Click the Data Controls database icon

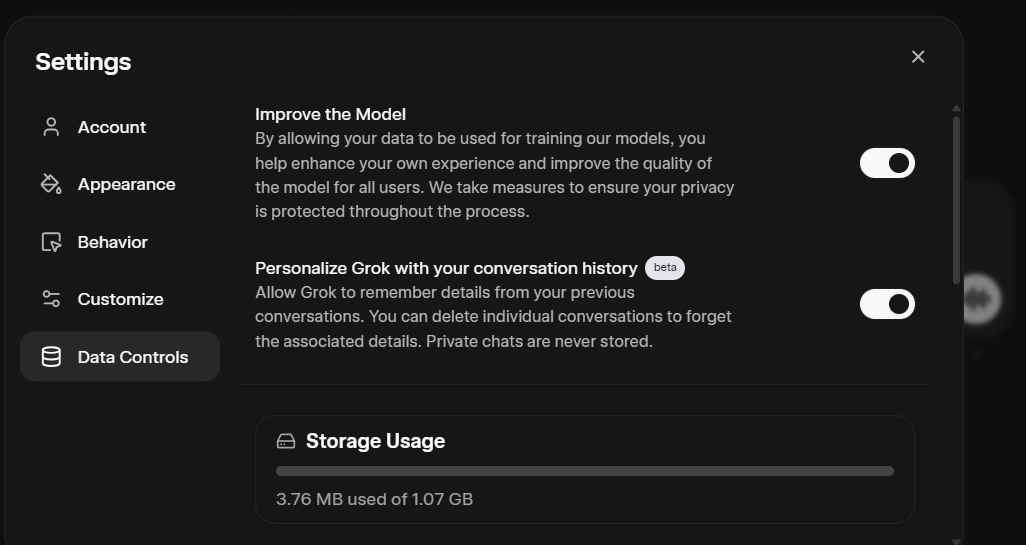click(x=51, y=357)
